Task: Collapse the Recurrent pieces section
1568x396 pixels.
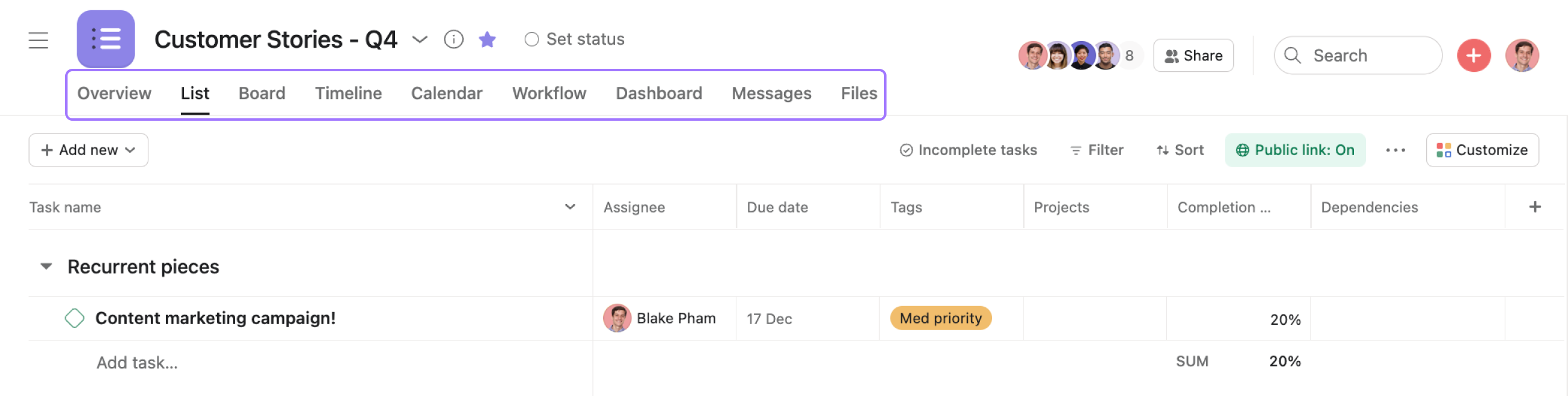Action: pyautogui.click(x=46, y=266)
